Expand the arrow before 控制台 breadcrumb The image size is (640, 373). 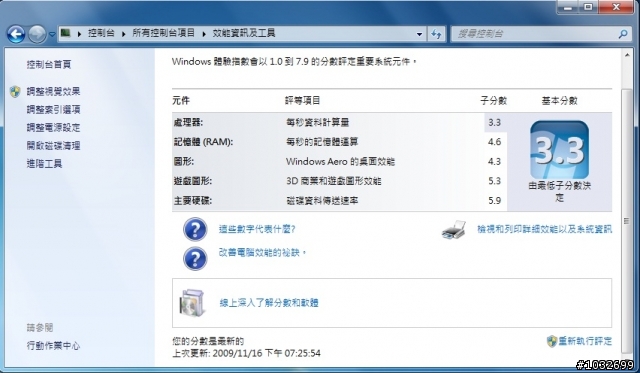79,33
